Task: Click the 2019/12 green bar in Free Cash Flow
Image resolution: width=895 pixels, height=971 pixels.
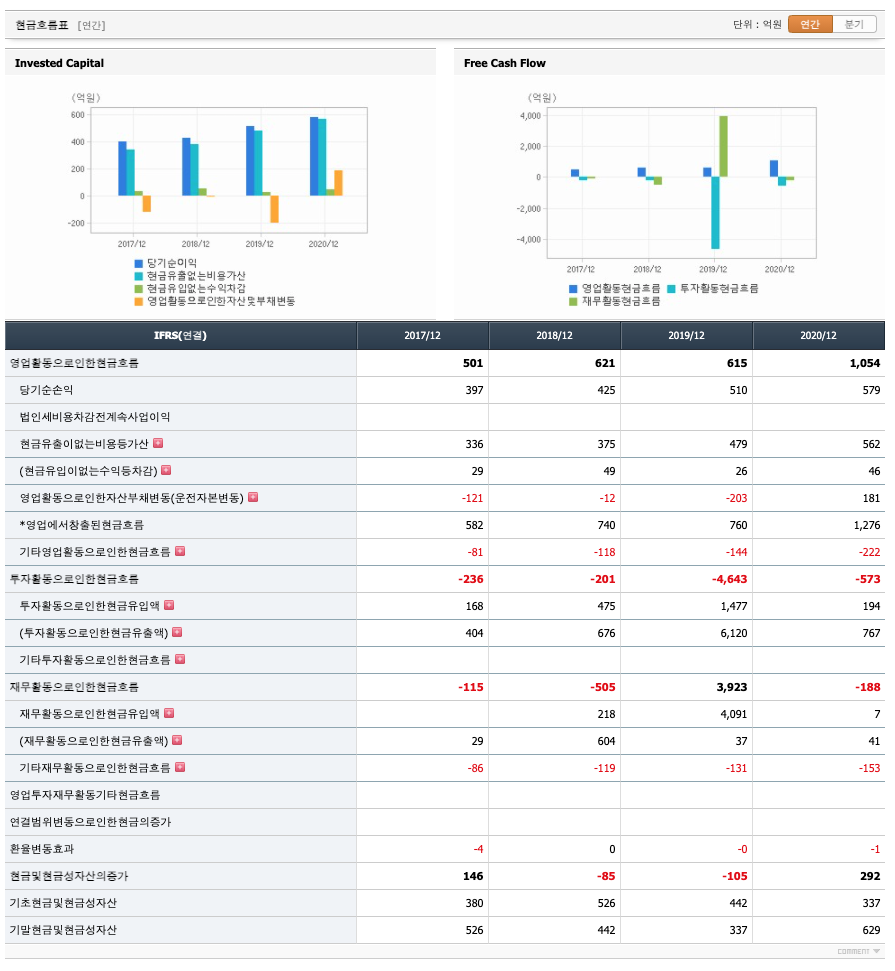Action: click(x=723, y=146)
